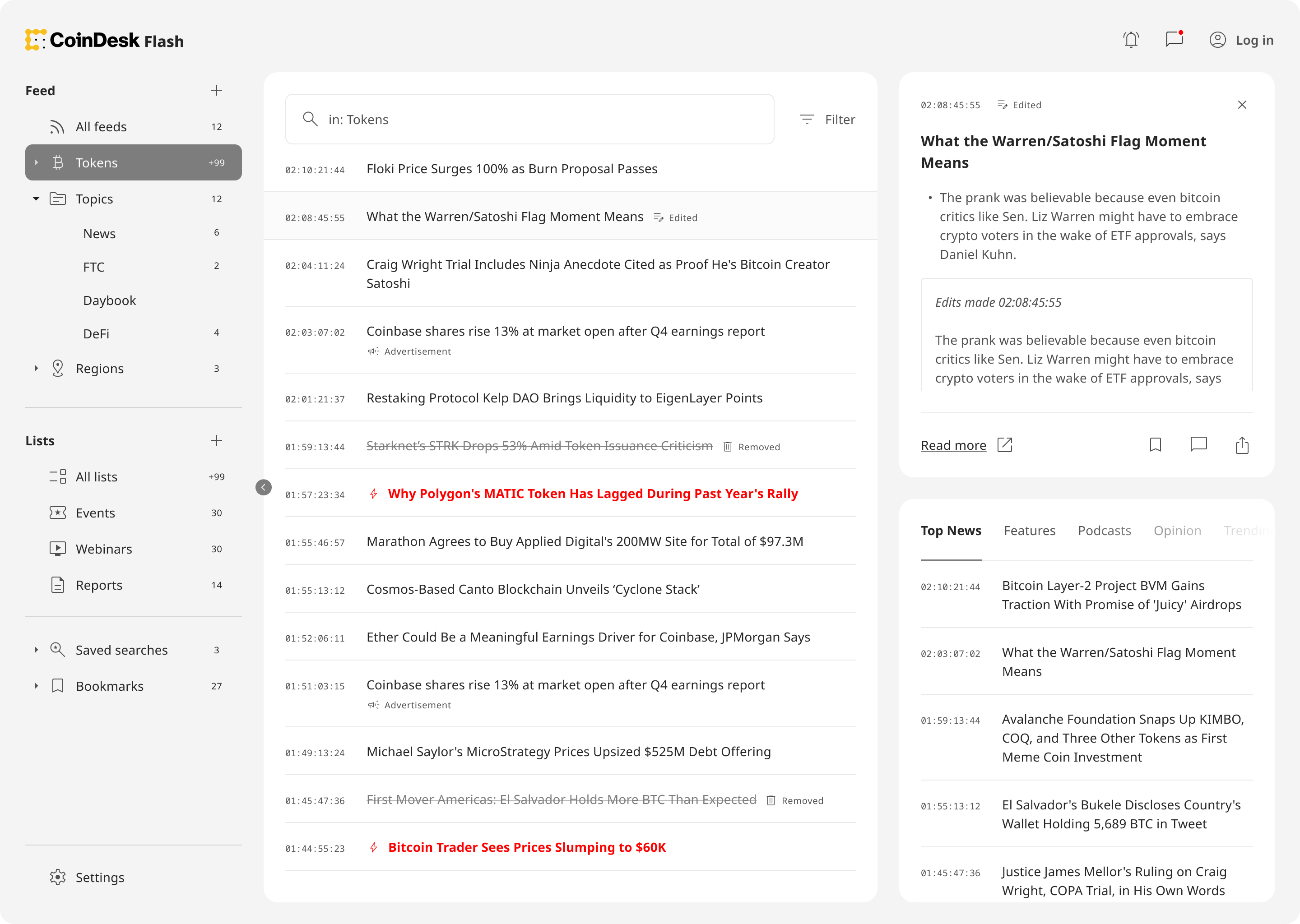Expand the Saved searches section
The image size is (1300, 924).
[x=34, y=650]
